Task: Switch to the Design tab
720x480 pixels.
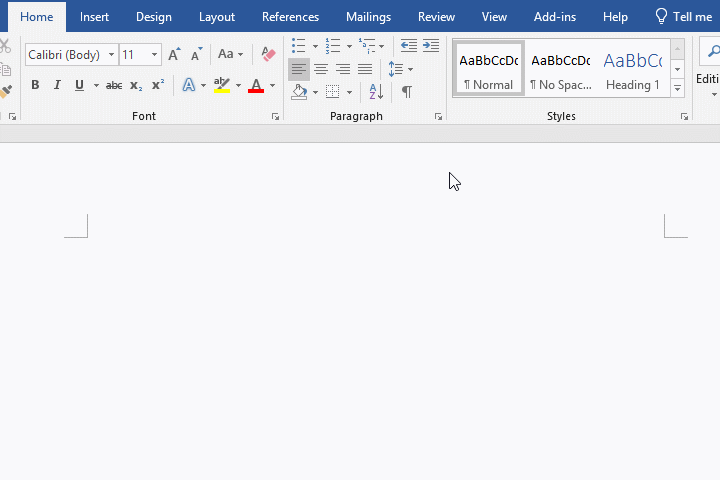Action: 154,17
